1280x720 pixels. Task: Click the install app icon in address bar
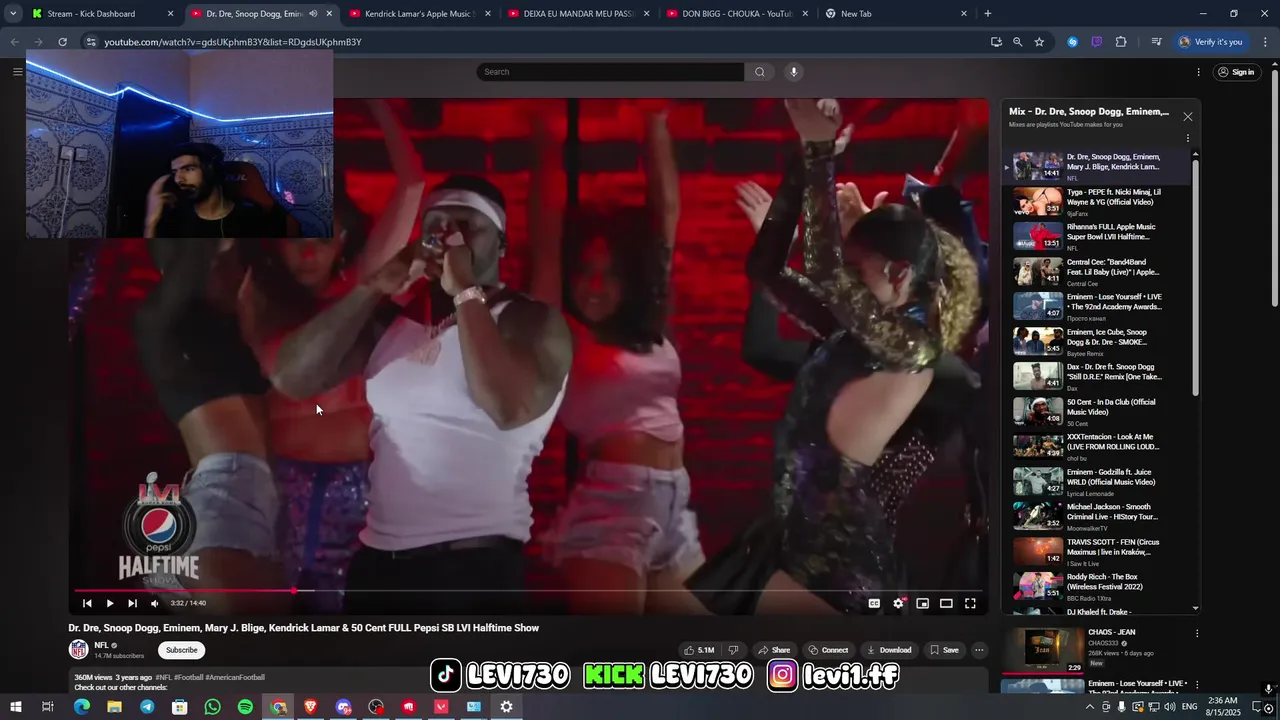[x=996, y=42]
